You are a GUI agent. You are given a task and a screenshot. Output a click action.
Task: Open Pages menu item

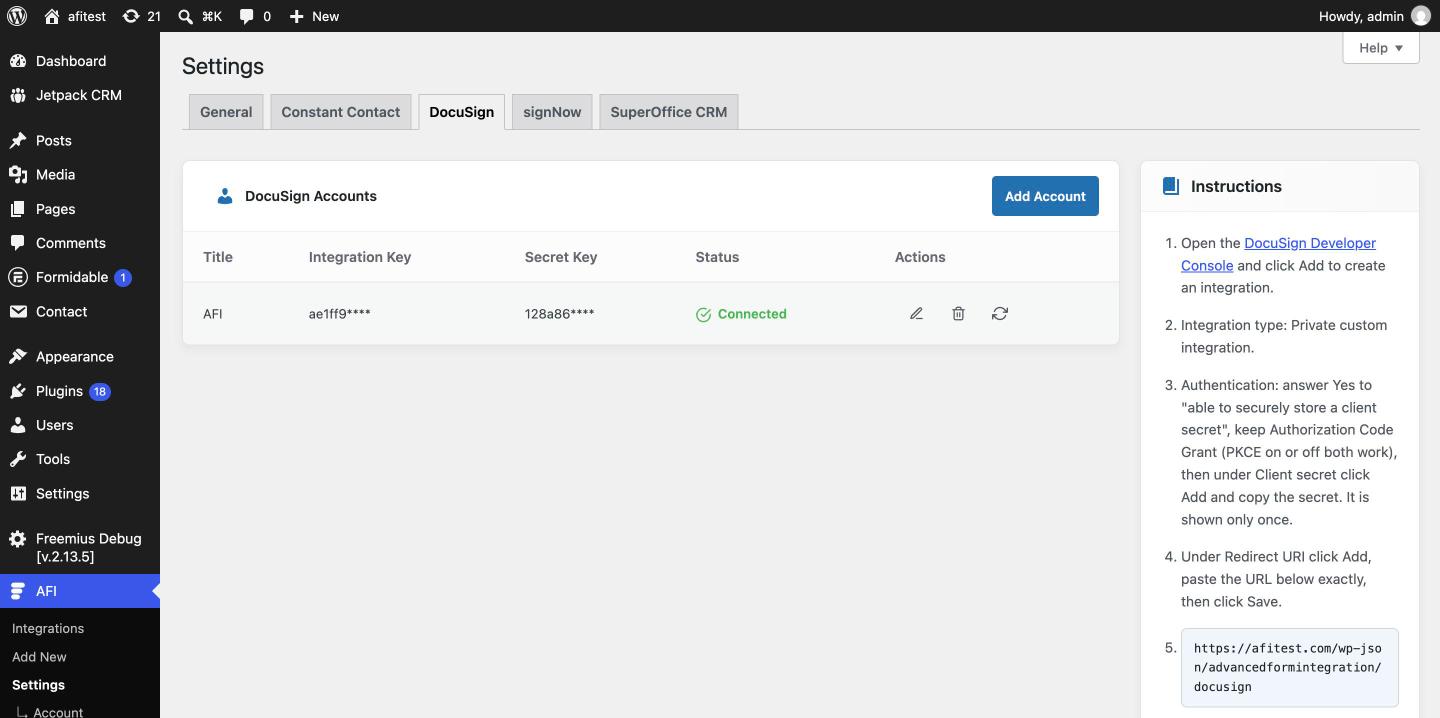pyautogui.click(x=80, y=209)
